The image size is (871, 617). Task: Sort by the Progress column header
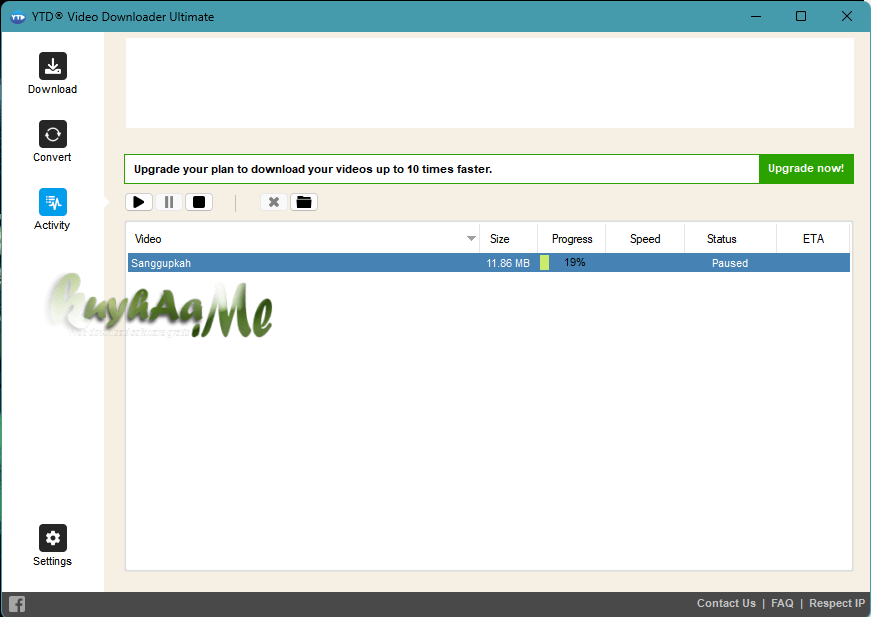pos(572,239)
